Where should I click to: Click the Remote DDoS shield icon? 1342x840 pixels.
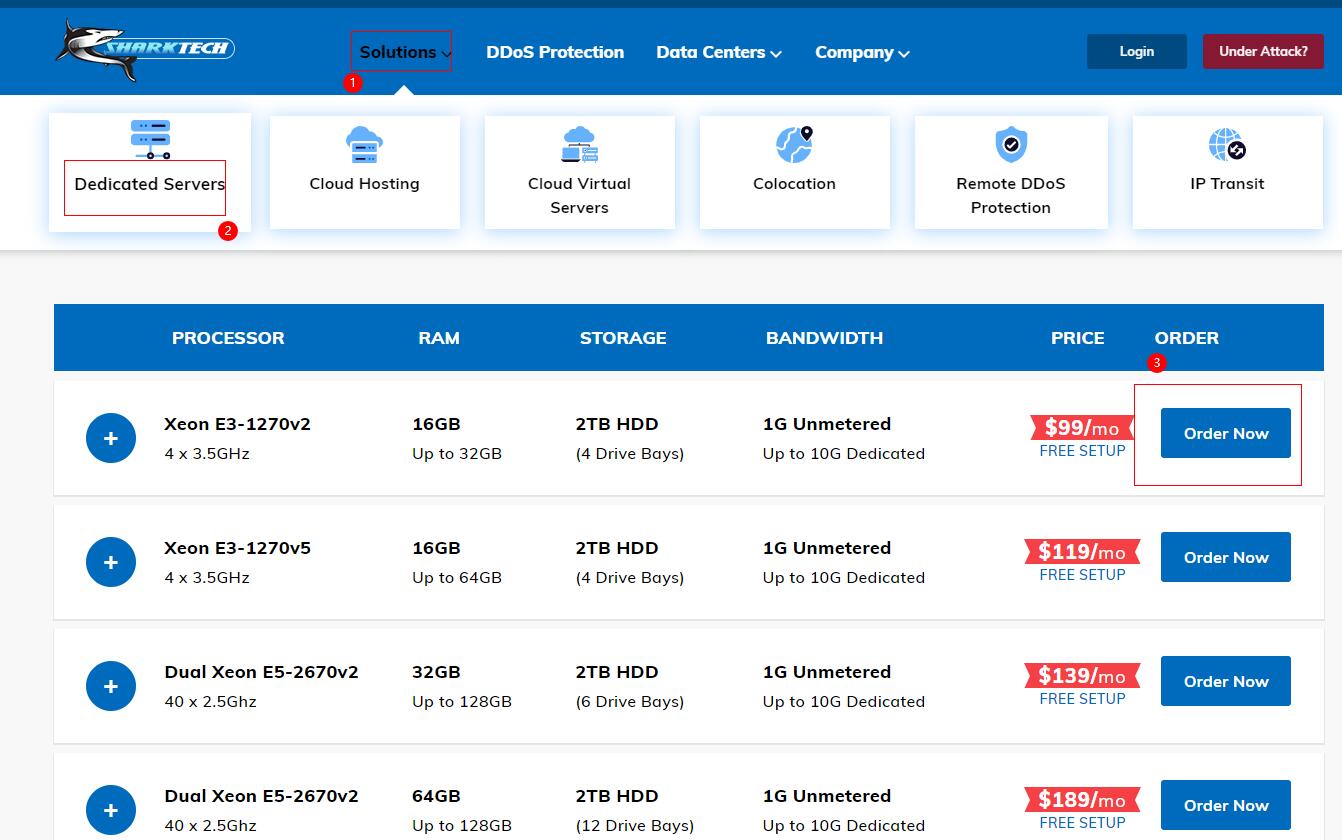pos(1011,145)
